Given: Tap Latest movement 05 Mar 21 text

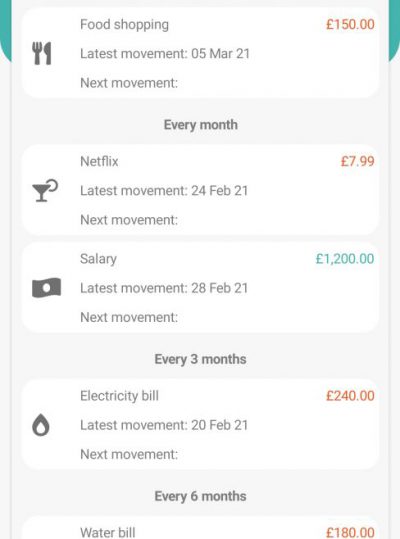Looking at the screenshot, I should (x=165, y=54).
